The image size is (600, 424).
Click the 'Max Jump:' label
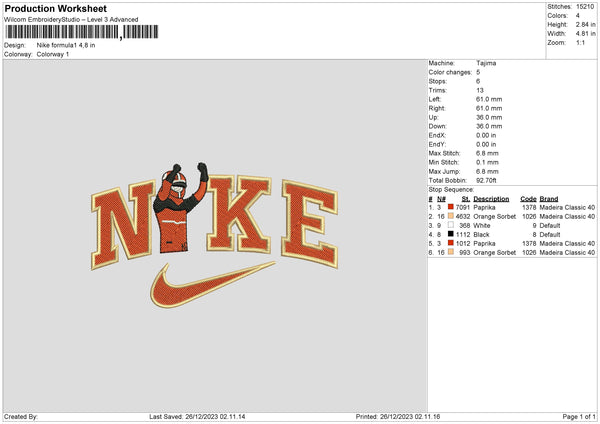click(444, 171)
